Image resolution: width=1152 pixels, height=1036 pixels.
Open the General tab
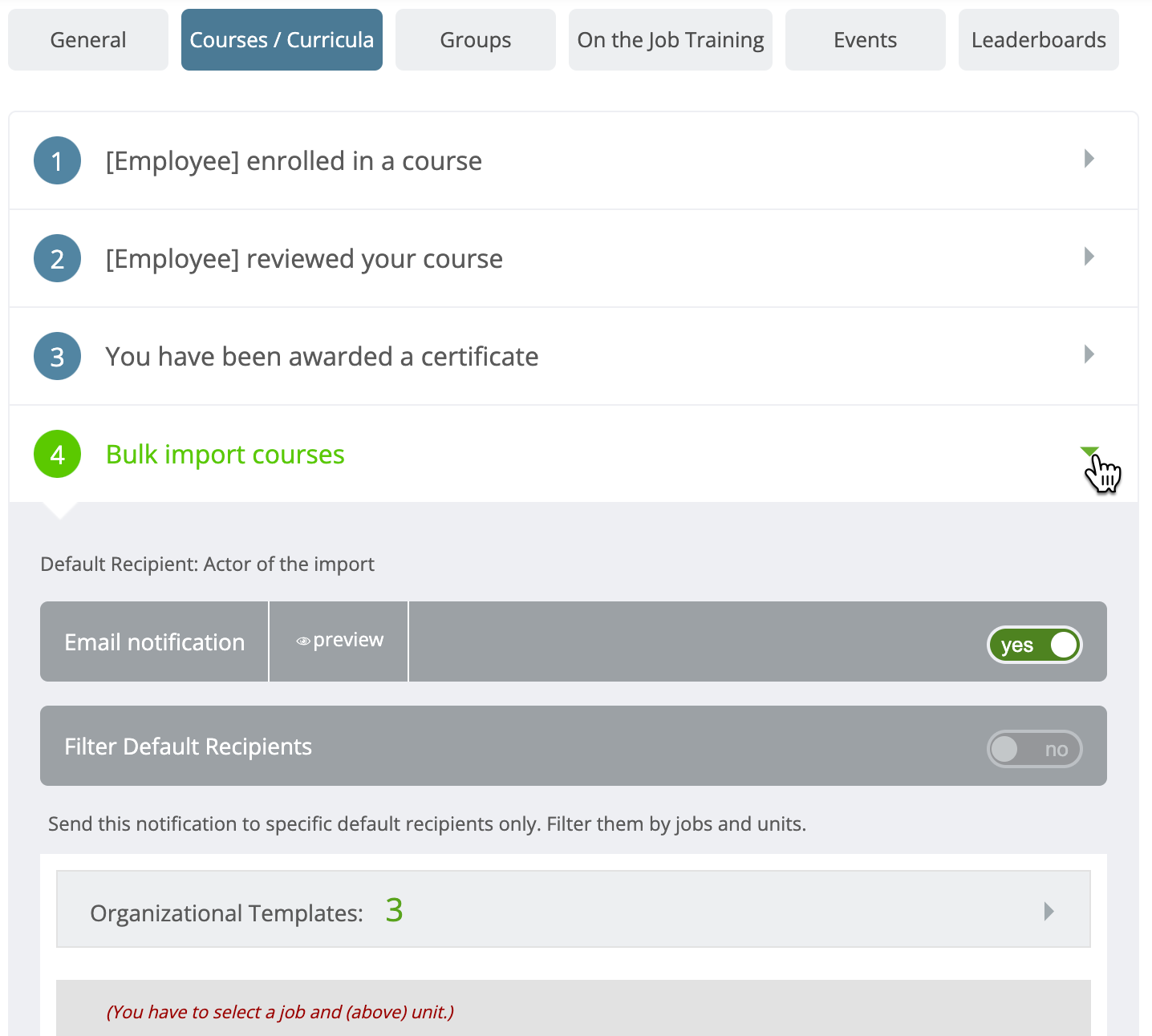coord(88,40)
